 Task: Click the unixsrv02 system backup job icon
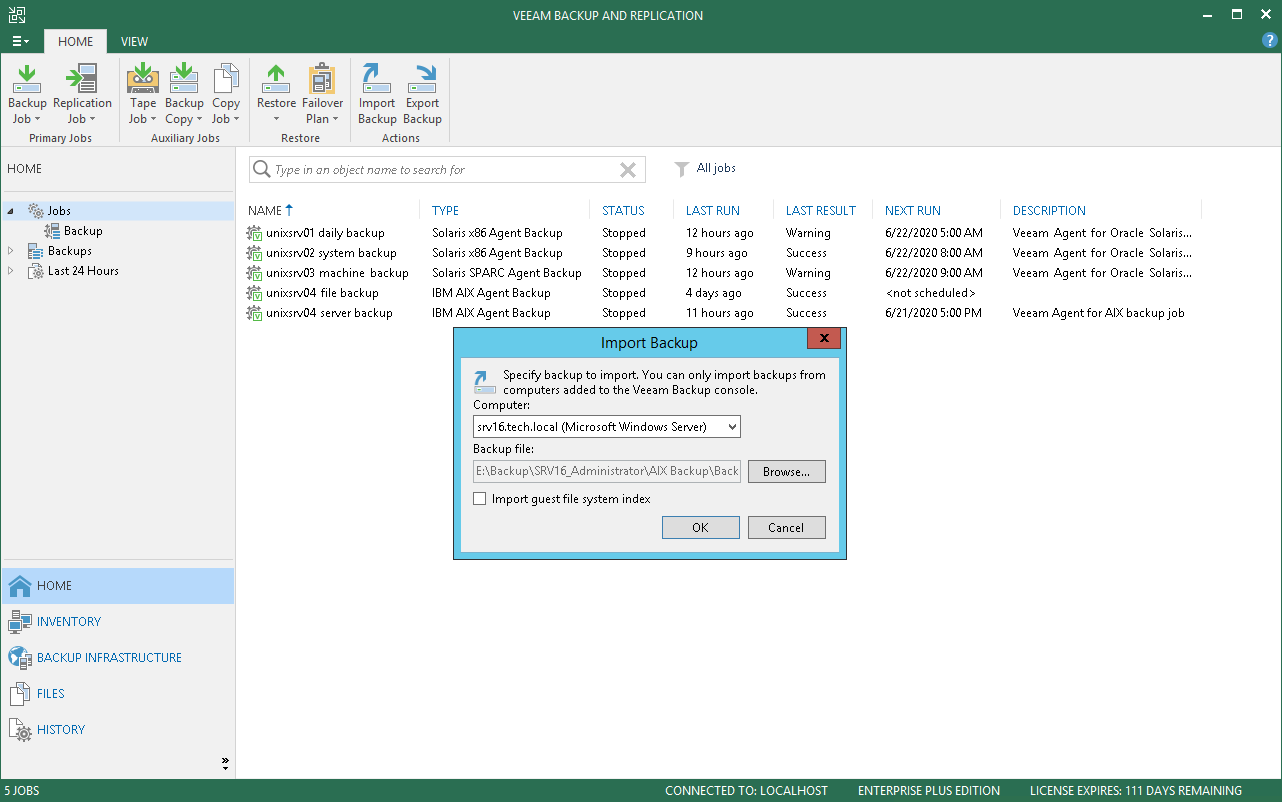click(254, 253)
